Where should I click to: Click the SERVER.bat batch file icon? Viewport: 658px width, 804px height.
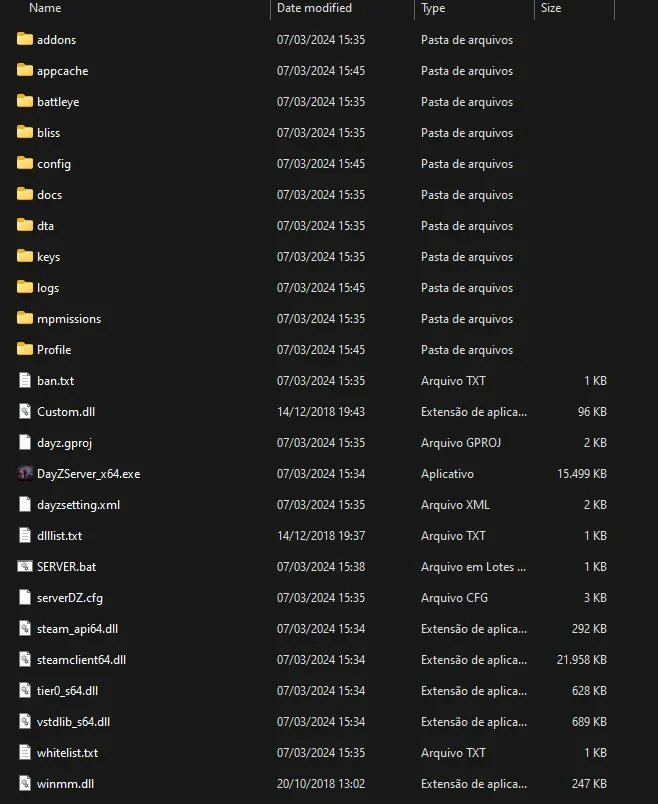tap(25, 566)
